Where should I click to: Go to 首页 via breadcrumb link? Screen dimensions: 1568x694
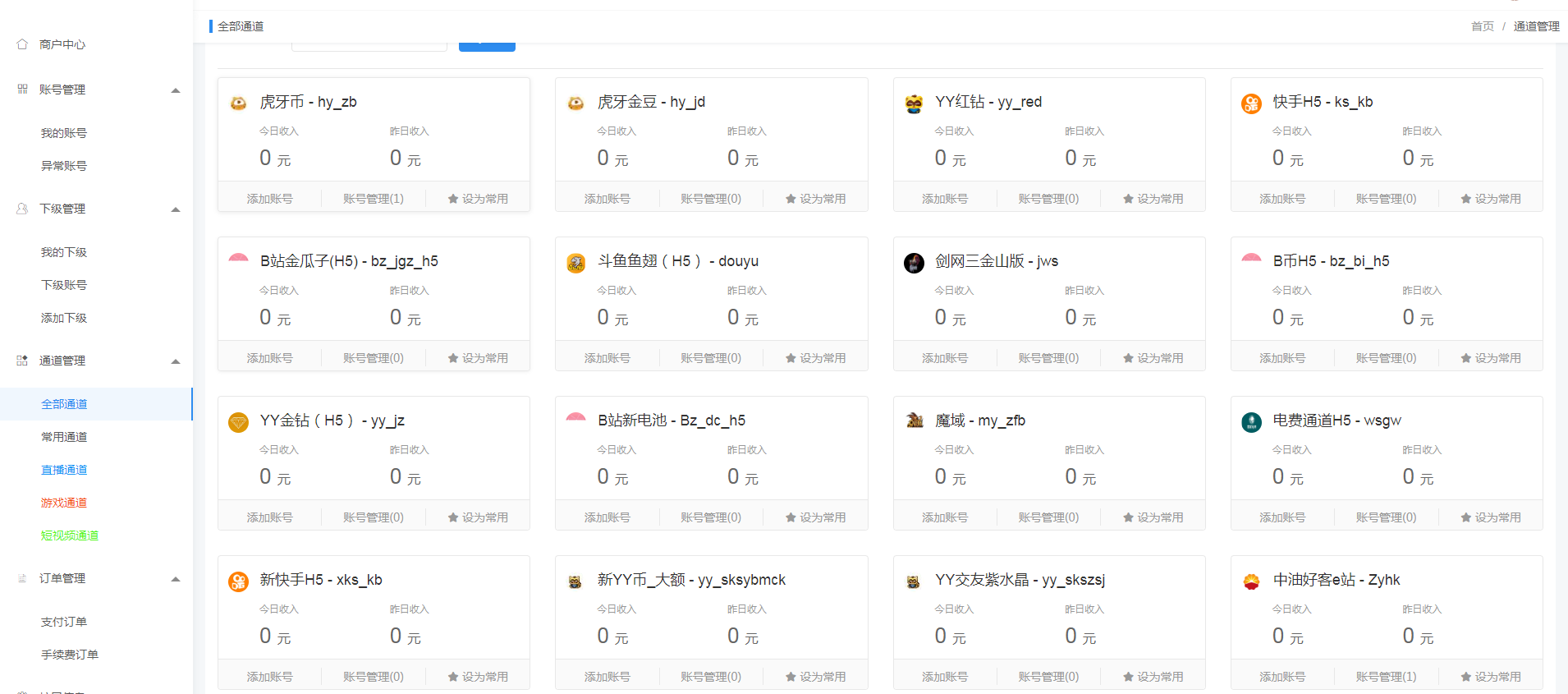click(1482, 26)
